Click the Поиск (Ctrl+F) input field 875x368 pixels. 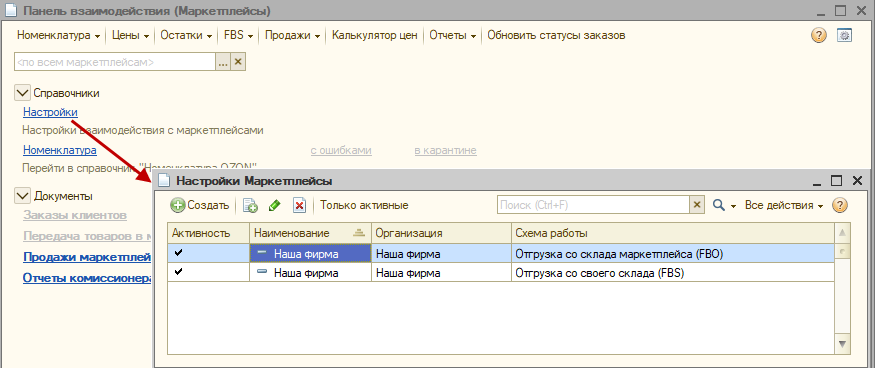594,205
